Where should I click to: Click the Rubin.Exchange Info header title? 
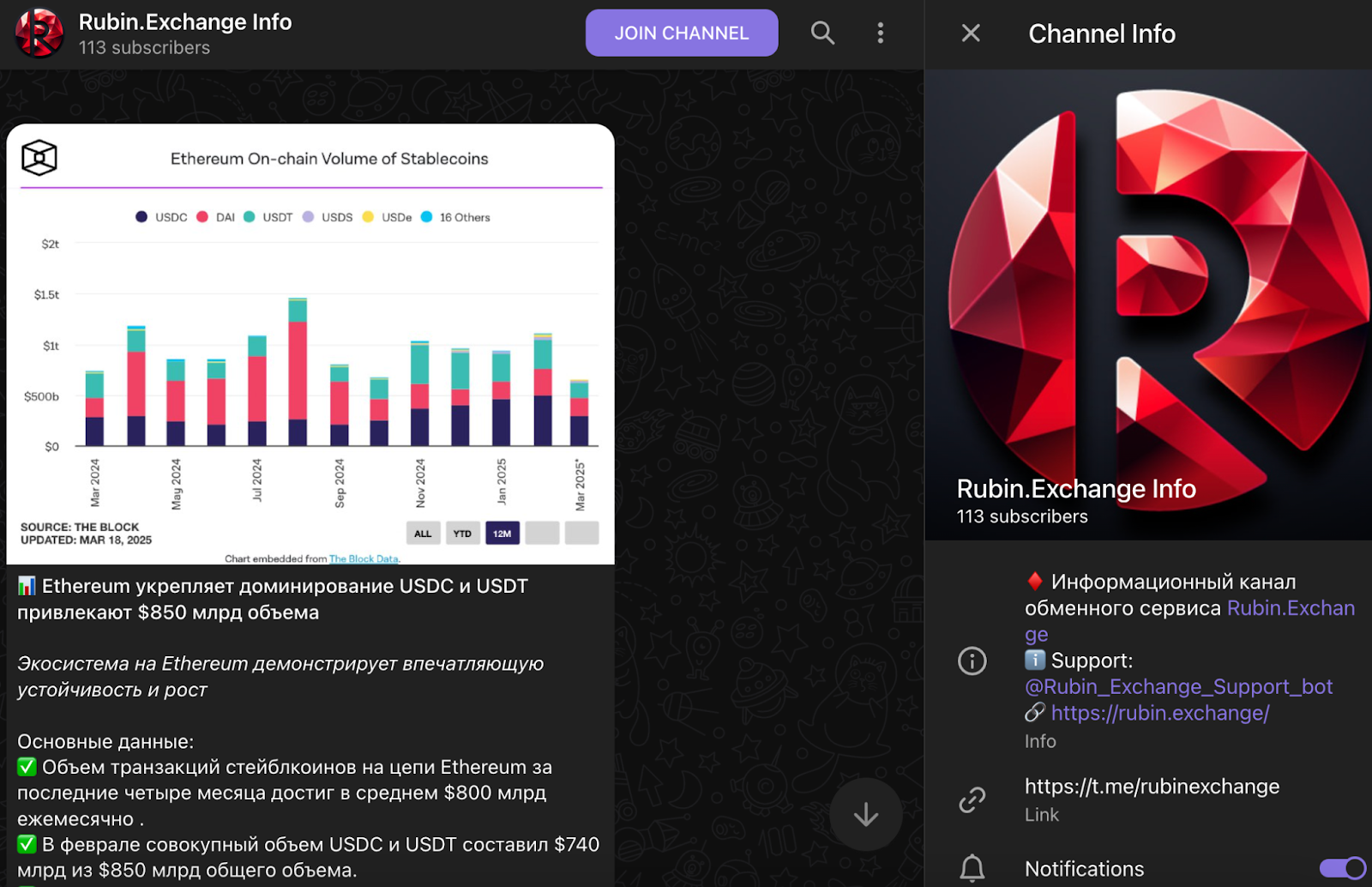185,21
